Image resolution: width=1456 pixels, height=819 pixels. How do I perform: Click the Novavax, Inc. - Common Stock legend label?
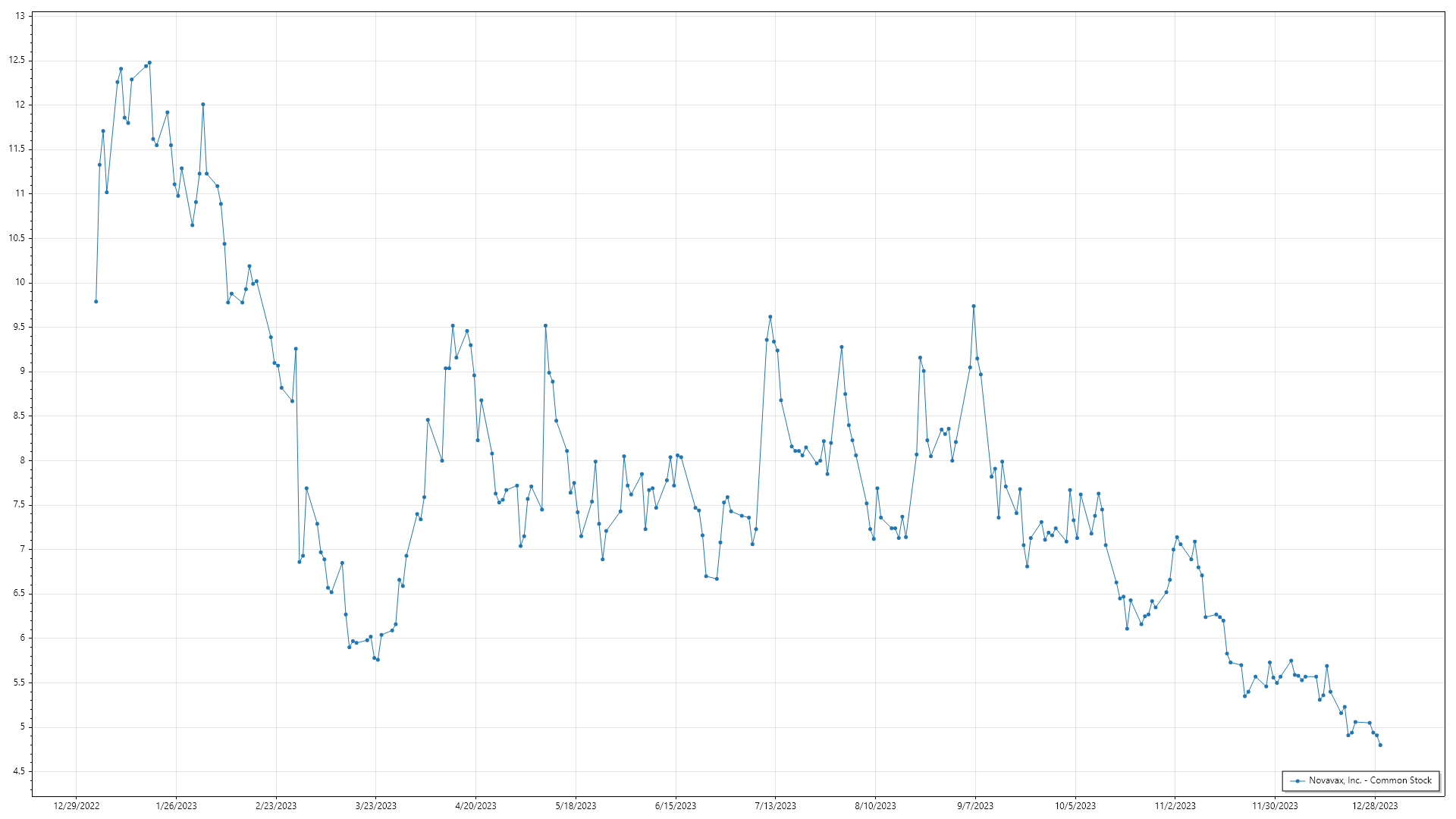point(1370,780)
